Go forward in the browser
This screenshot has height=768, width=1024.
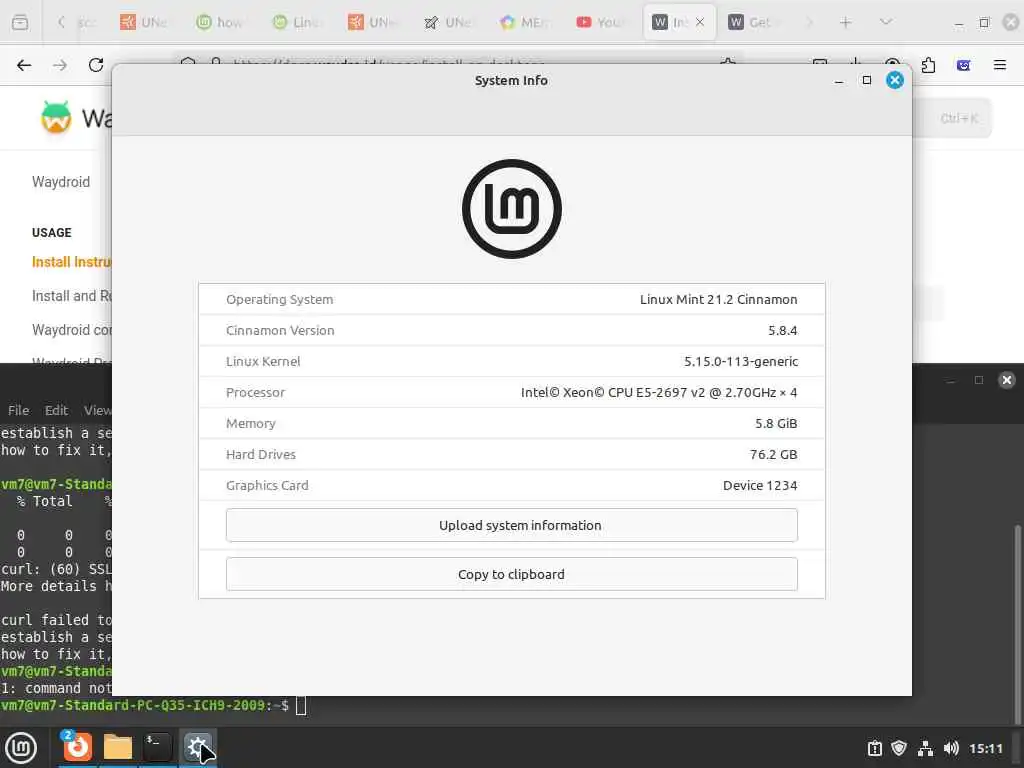click(x=59, y=65)
